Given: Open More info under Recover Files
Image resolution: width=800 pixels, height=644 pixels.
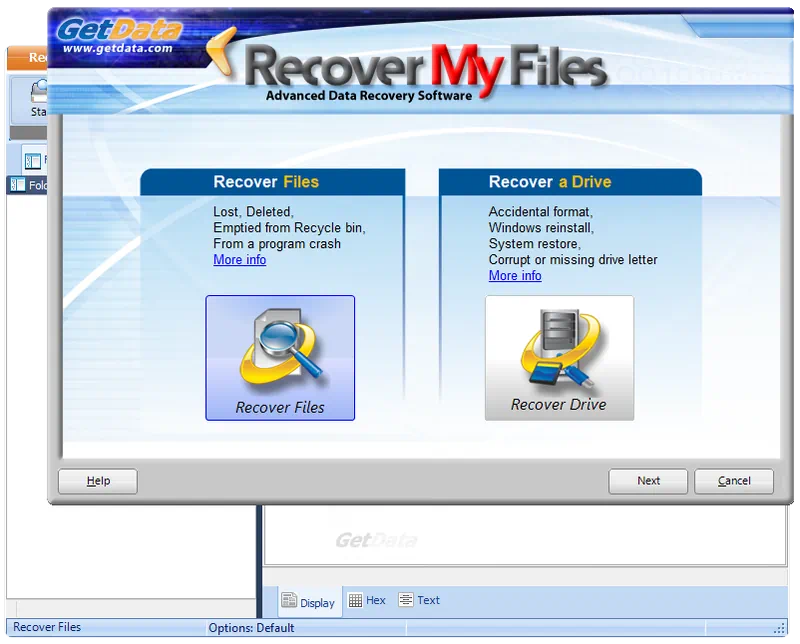Looking at the screenshot, I should 239,260.
